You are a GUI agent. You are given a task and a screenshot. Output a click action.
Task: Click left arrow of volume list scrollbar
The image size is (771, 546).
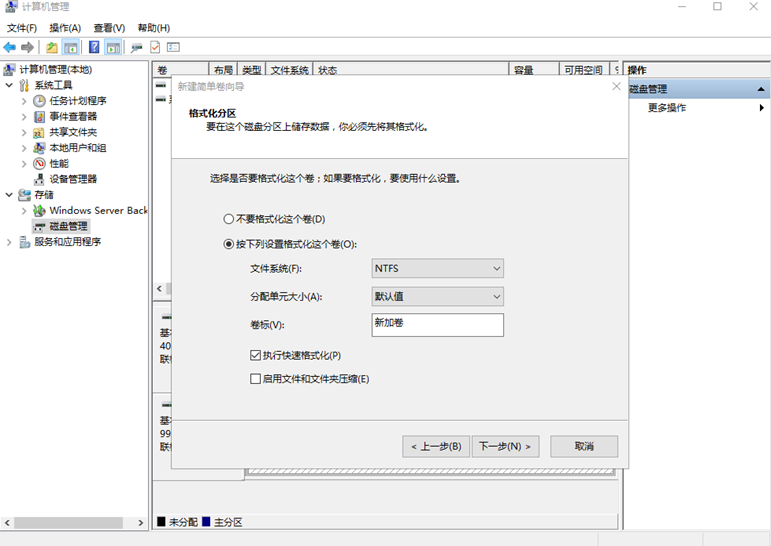159,289
